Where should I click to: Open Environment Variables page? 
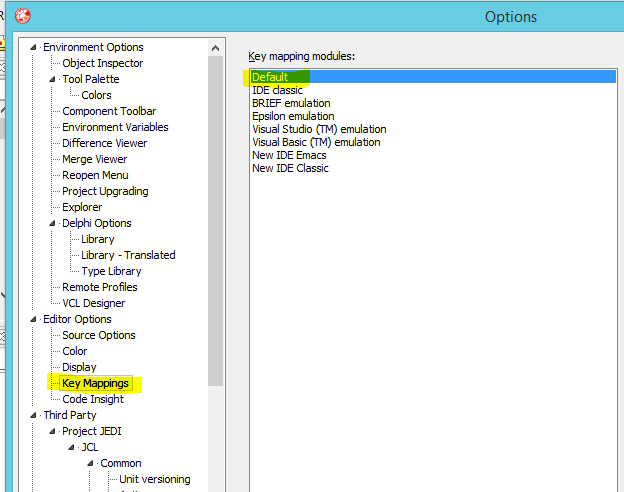coord(115,127)
